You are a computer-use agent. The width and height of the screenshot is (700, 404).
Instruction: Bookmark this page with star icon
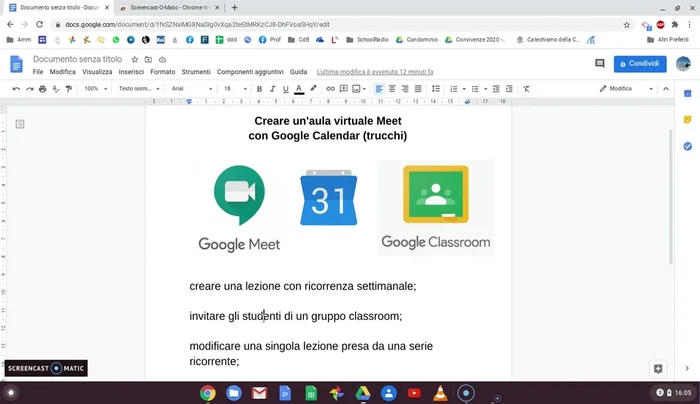click(x=627, y=25)
